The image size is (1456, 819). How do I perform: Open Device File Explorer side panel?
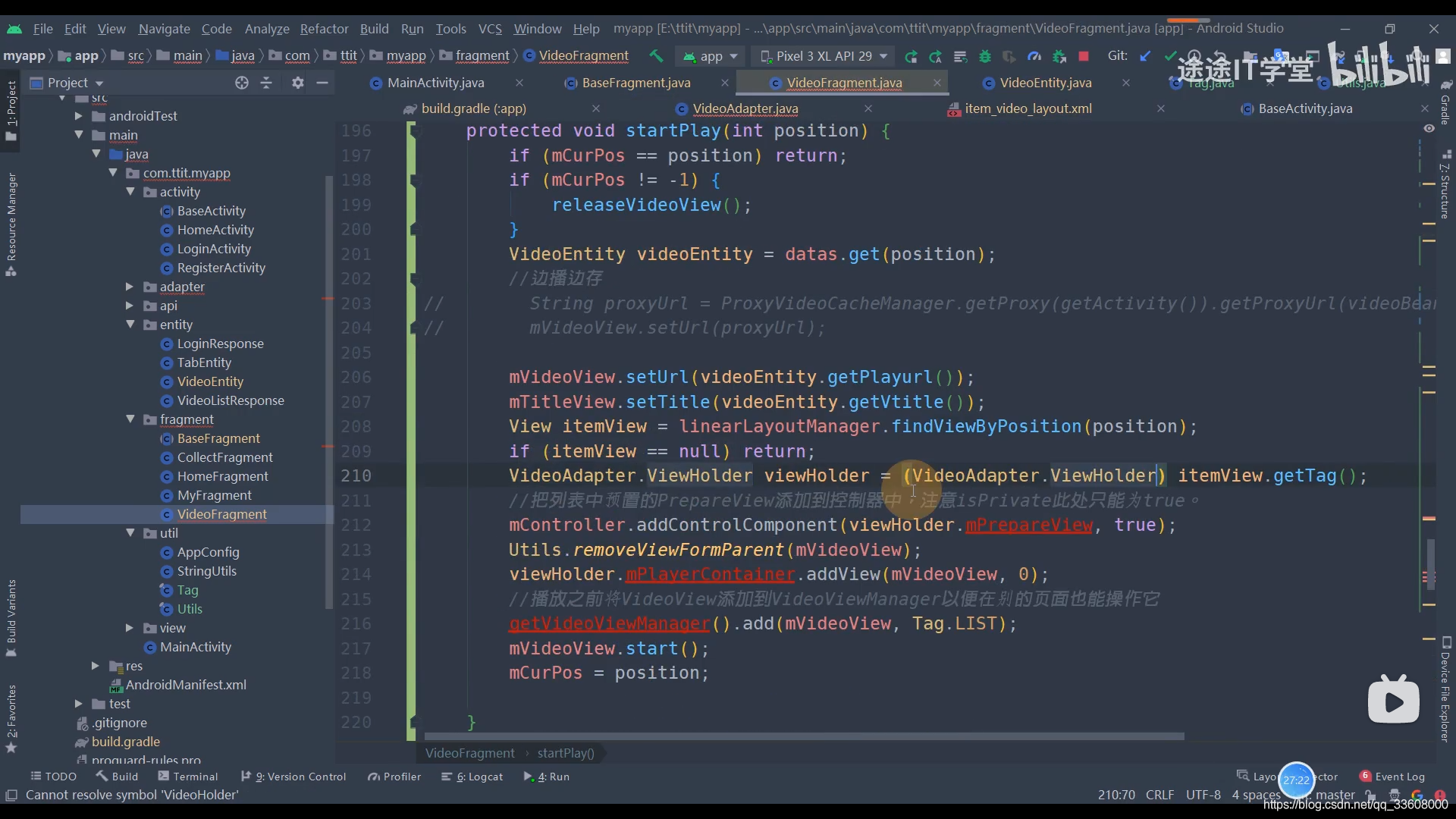(1445, 689)
